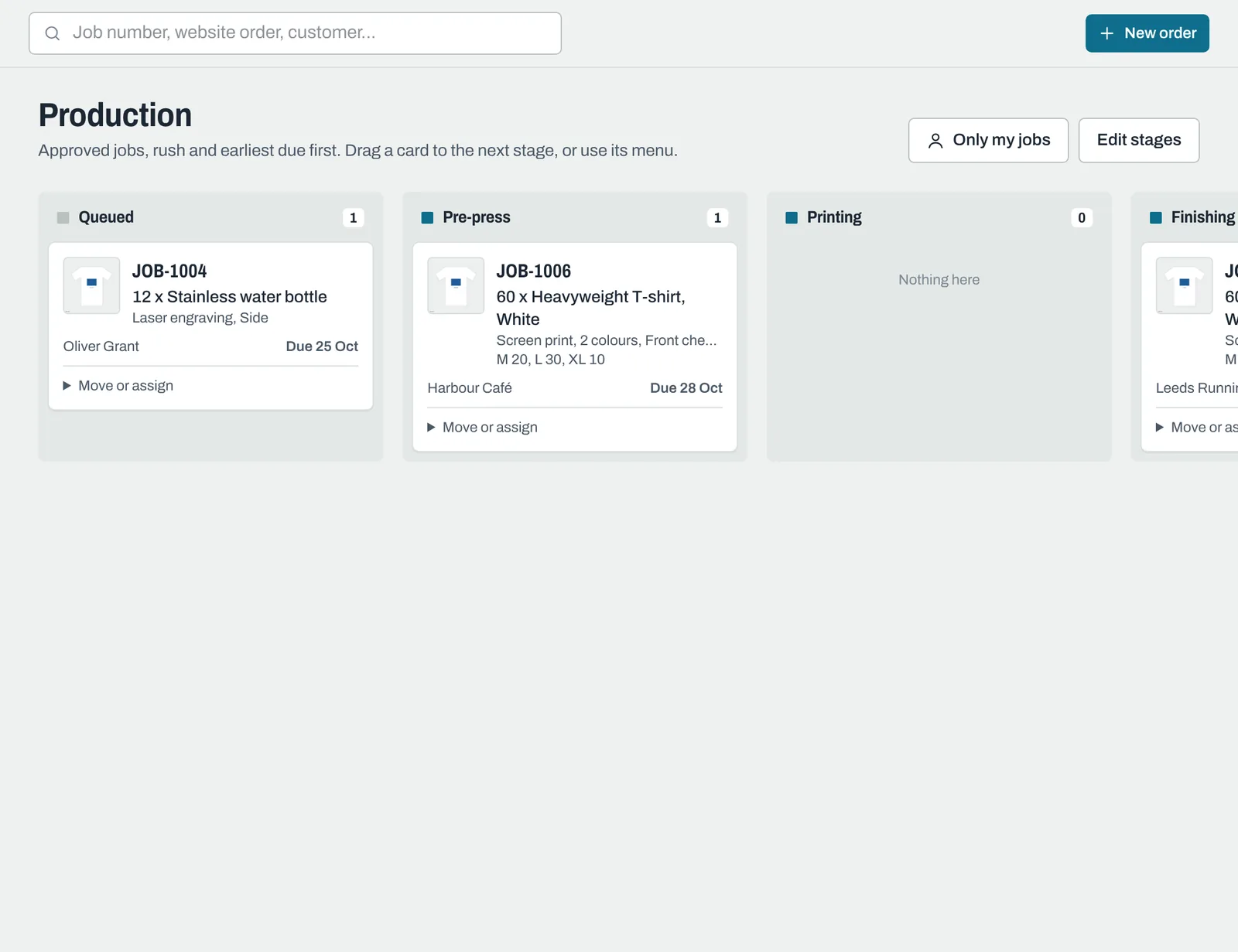1238x952 pixels.
Task: Click 'Nothing here' in Printing column
Action: (939, 280)
